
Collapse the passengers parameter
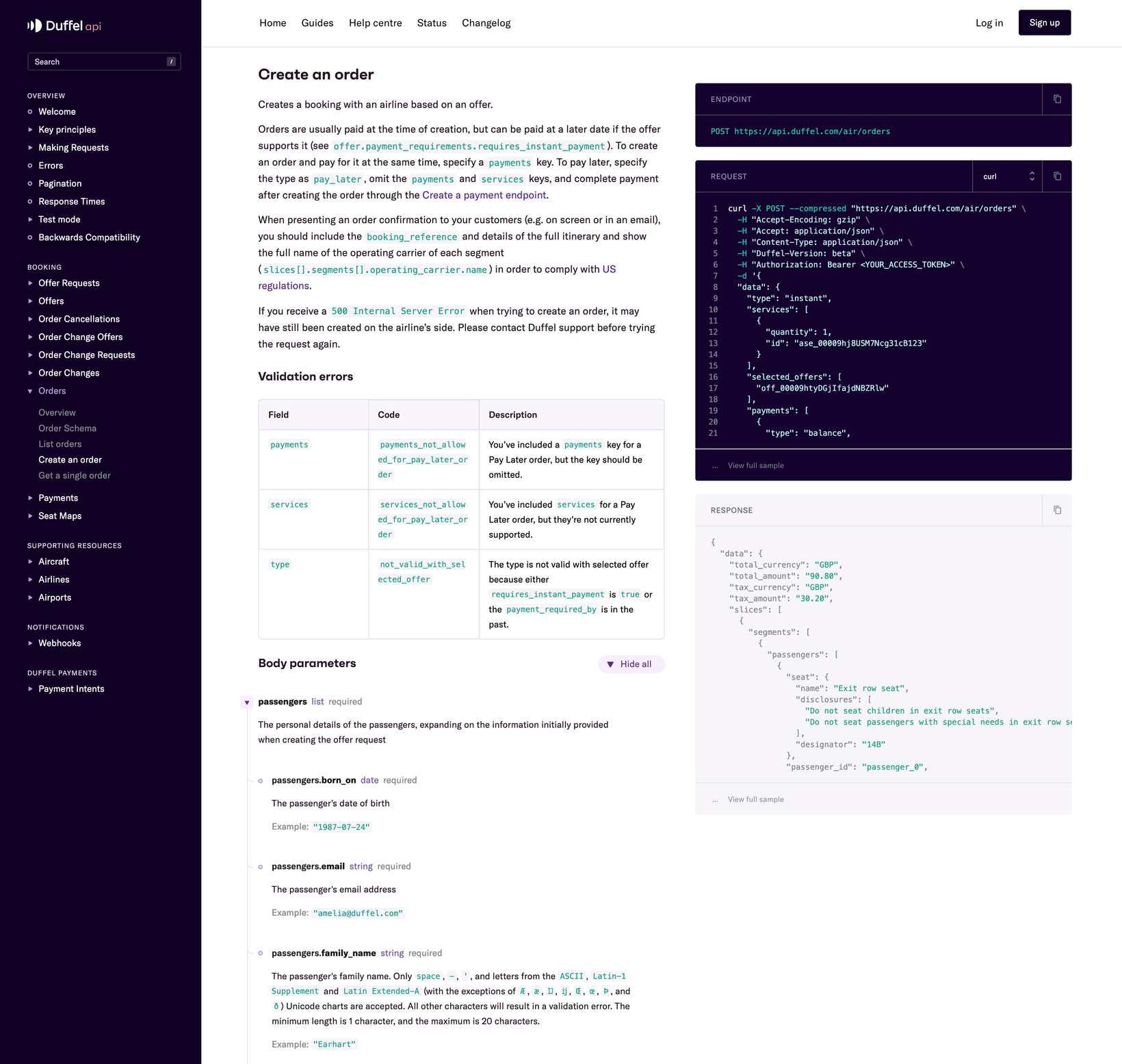point(247,702)
